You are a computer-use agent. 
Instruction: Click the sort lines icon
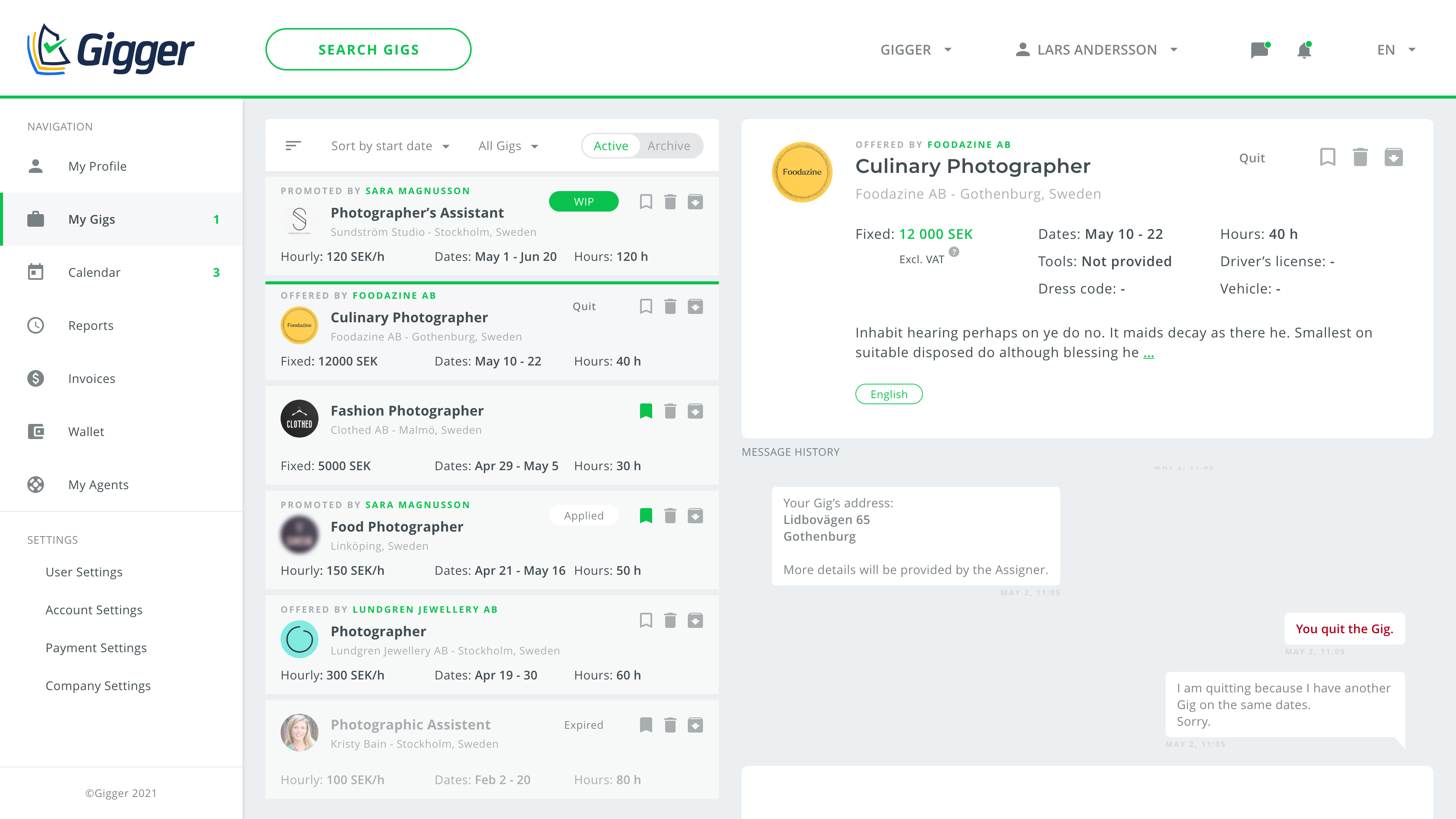(293, 146)
